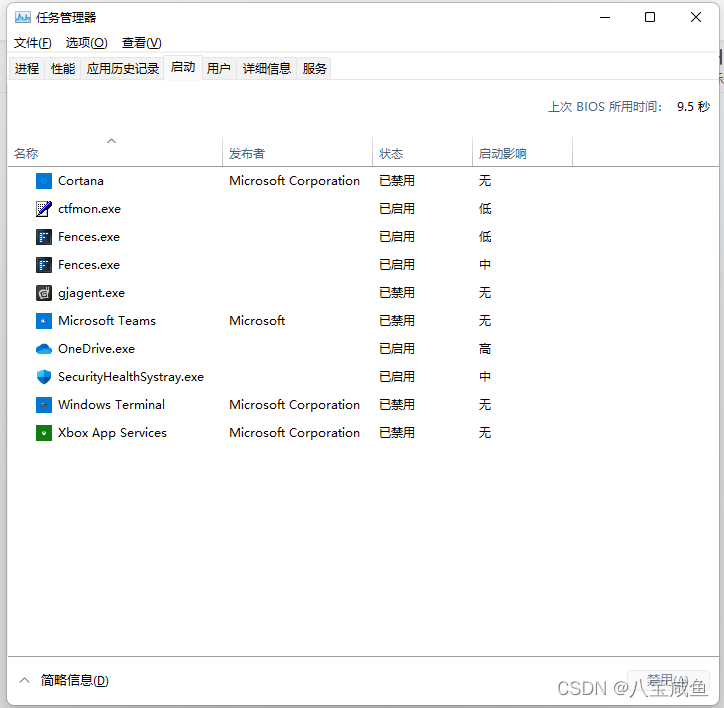
Task: Switch to the 性能 tab
Action: pyautogui.click(x=63, y=69)
